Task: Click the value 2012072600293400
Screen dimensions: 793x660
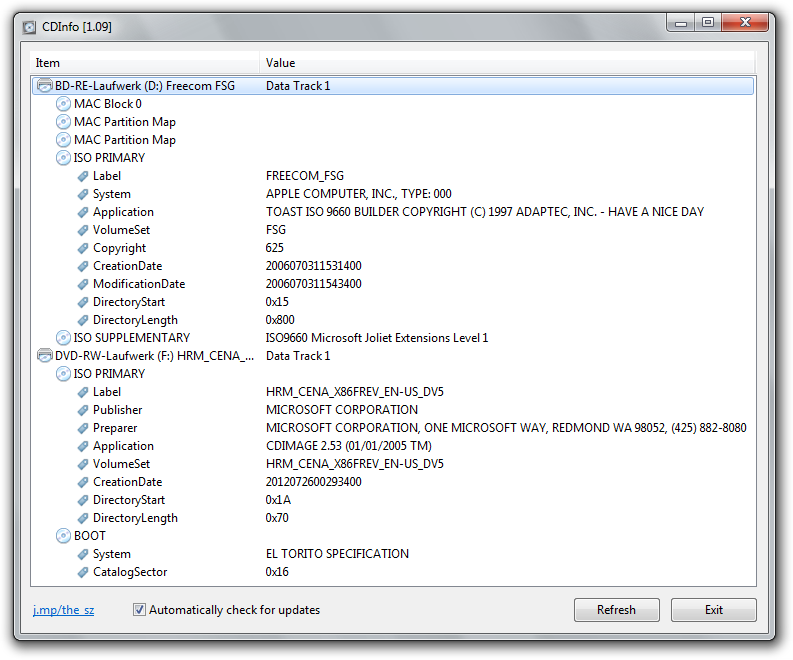Action: (x=314, y=482)
